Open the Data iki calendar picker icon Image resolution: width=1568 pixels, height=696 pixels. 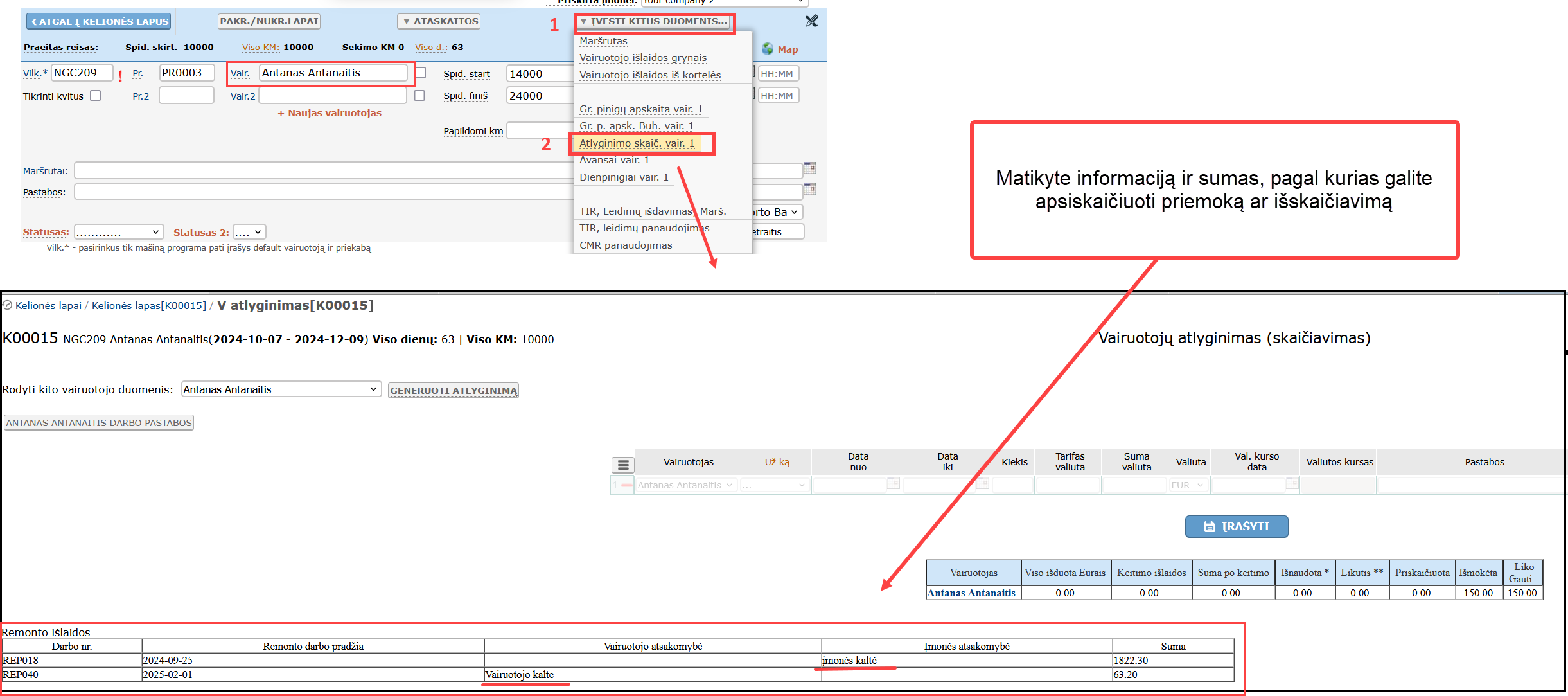(982, 484)
